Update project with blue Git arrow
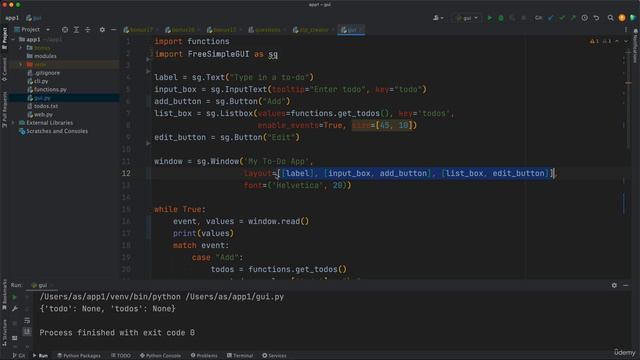 tap(551, 18)
